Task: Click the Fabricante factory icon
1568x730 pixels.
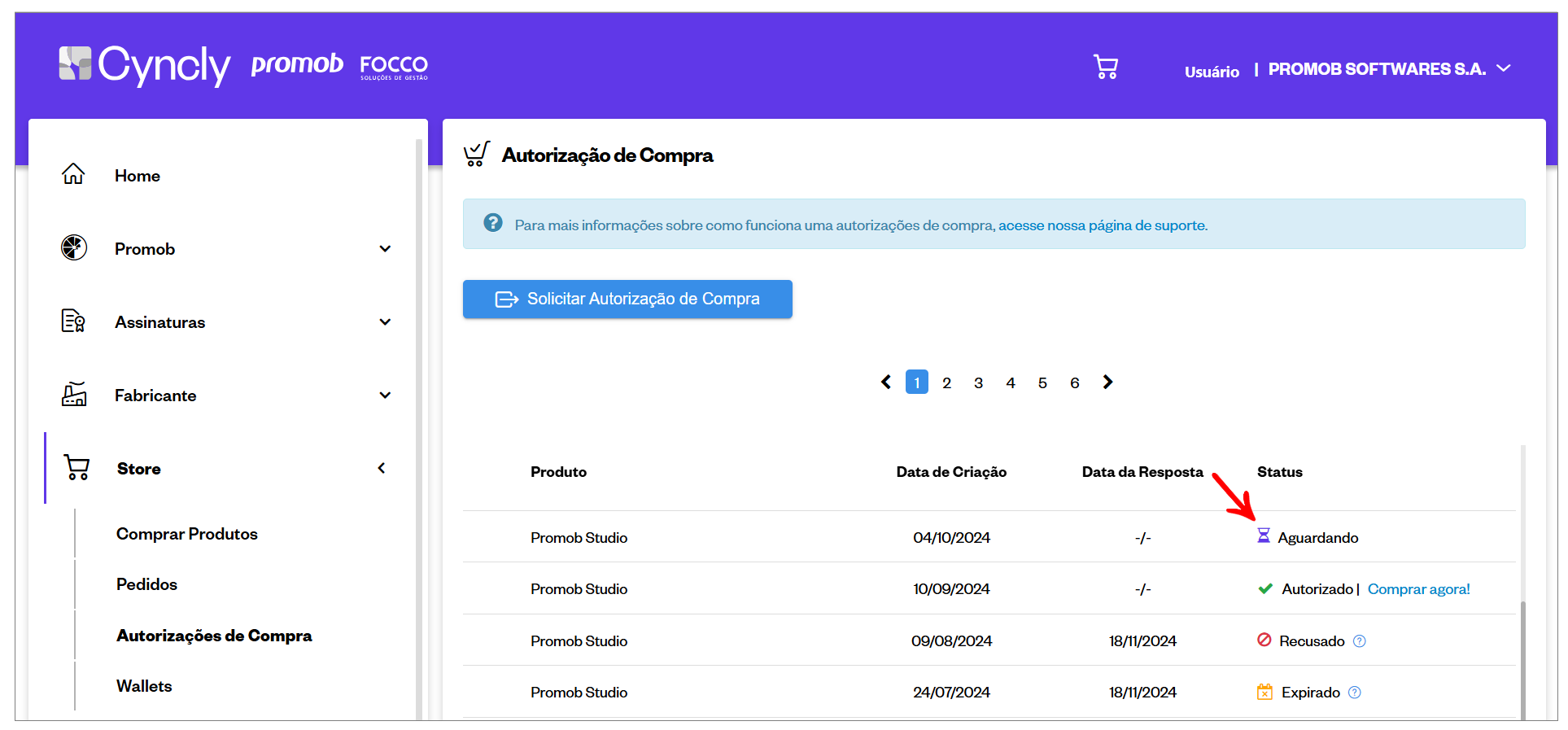Action: [x=74, y=394]
